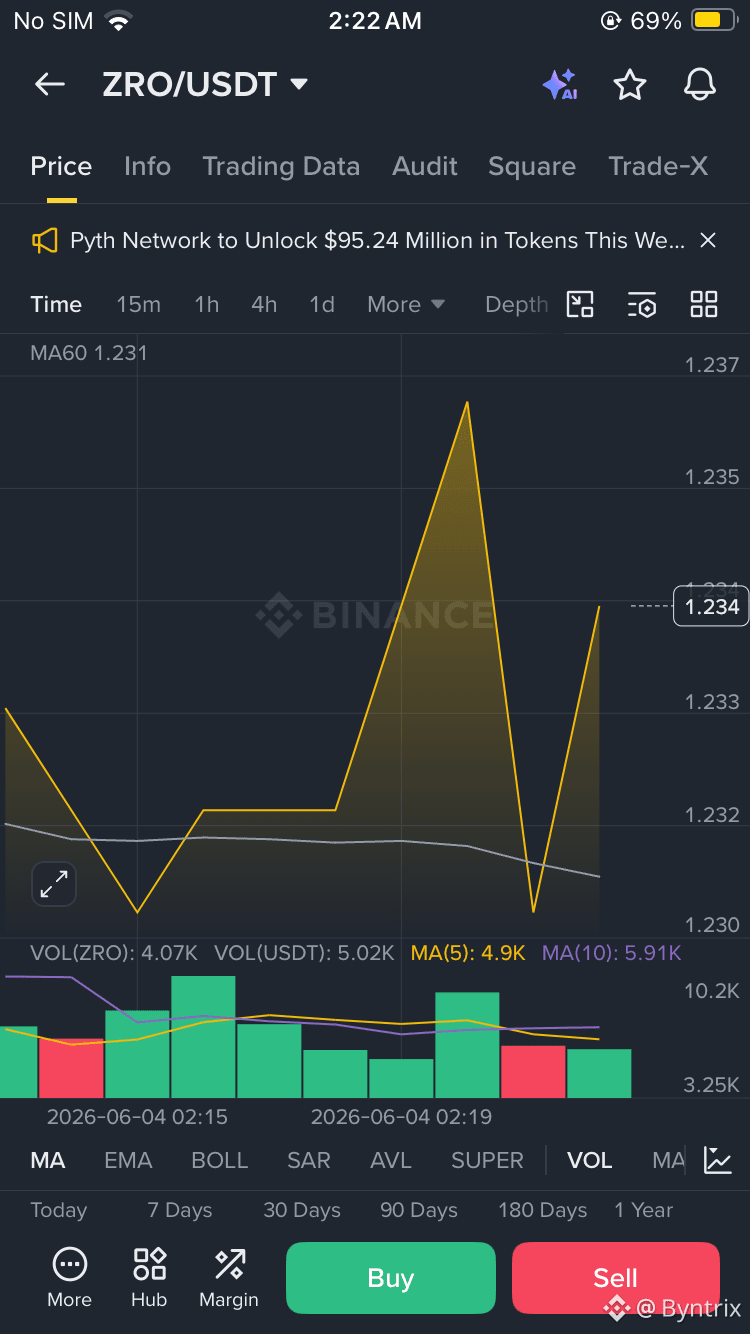Go back with the left arrow
The width and height of the screenshot is (750, 1334).
(x=50, y=85)
